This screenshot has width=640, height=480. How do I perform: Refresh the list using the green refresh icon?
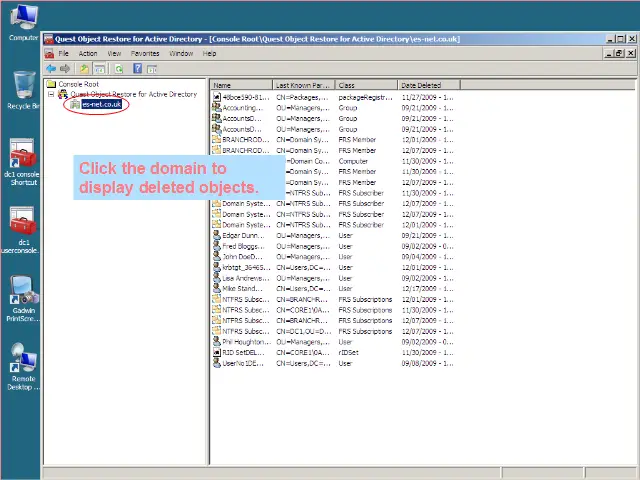119,69
